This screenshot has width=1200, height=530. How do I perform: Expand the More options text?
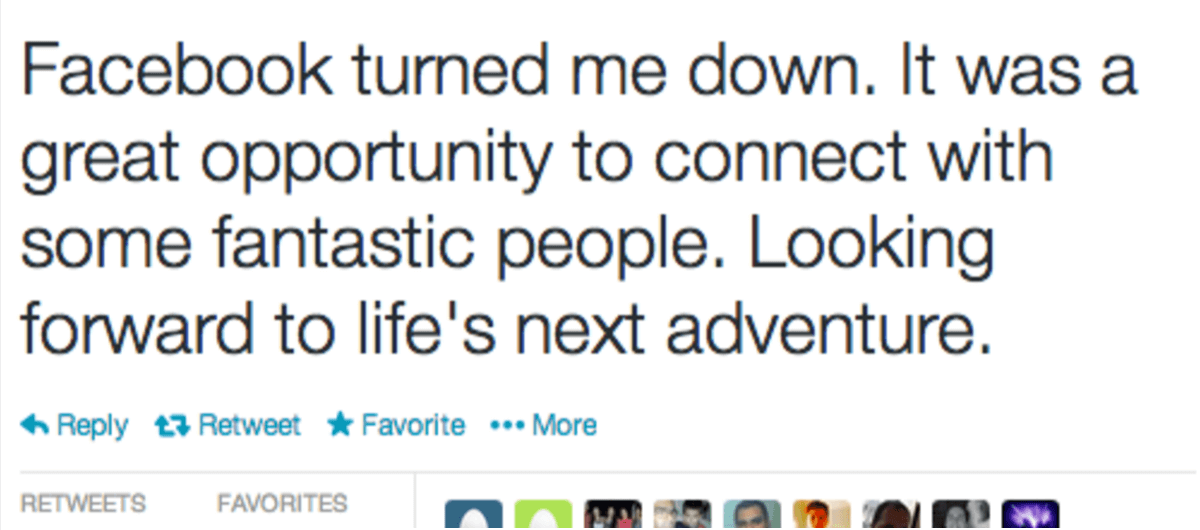(x=564, y=426)
